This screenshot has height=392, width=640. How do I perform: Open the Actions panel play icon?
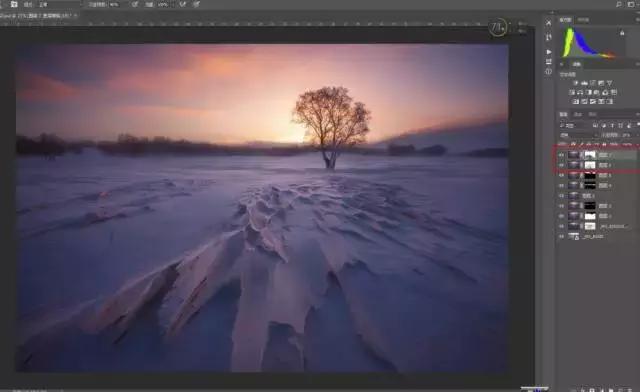[549, 52]
